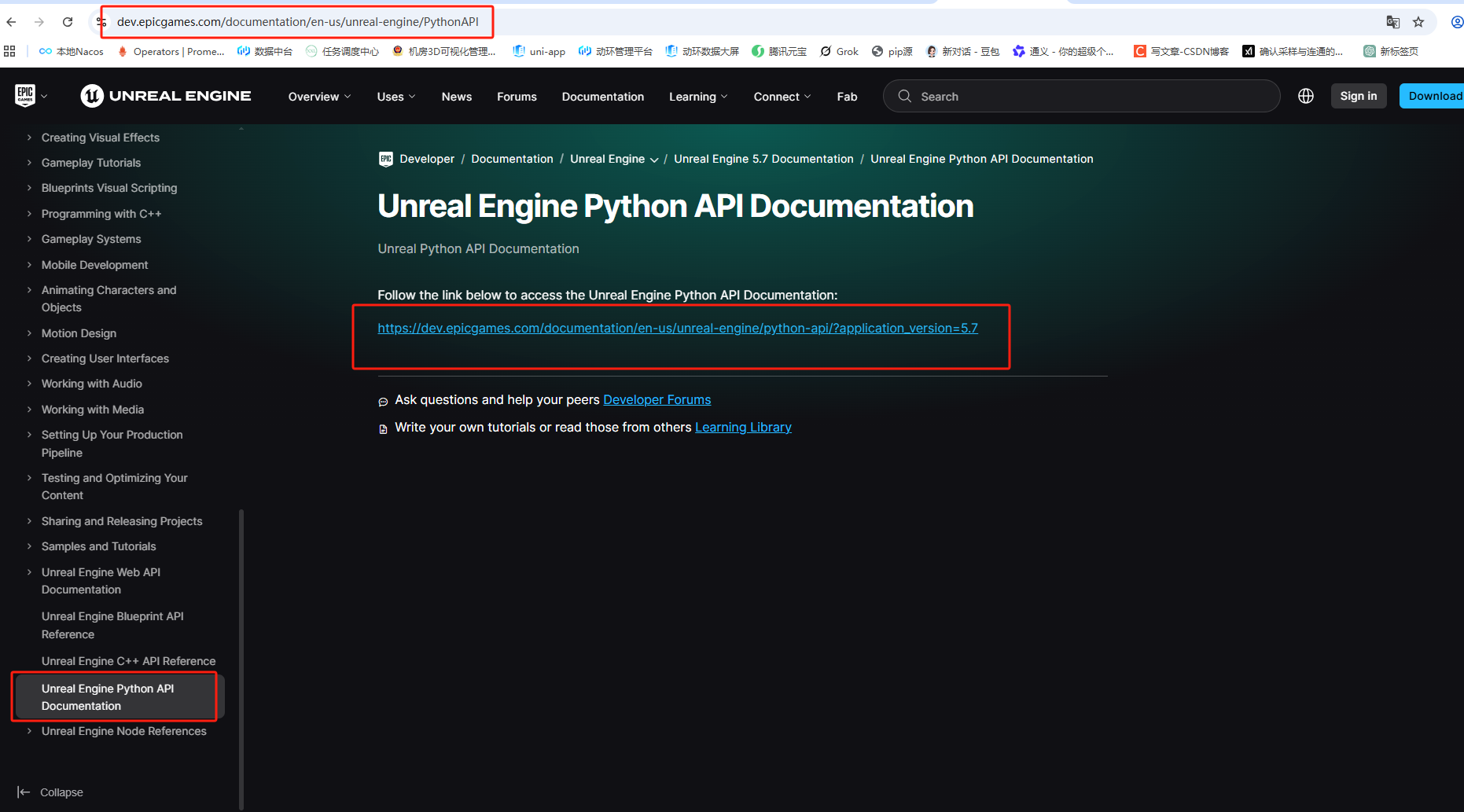The width and height of the screenshot is (1464, 812).
Task: Select Gameplay Tutorials in sidebar
Action: pyautogui.click(x=91, y=163)
